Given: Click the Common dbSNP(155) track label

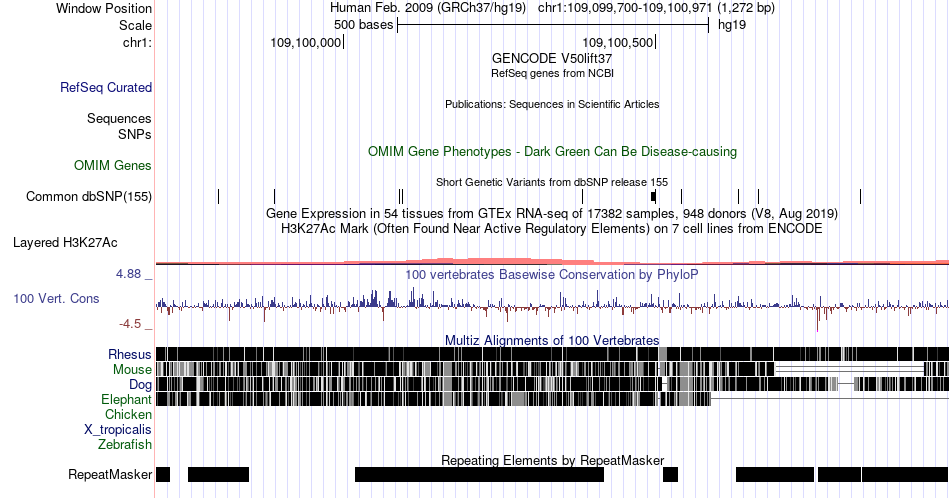Looking at the screenshot, I should coord(89,196).
